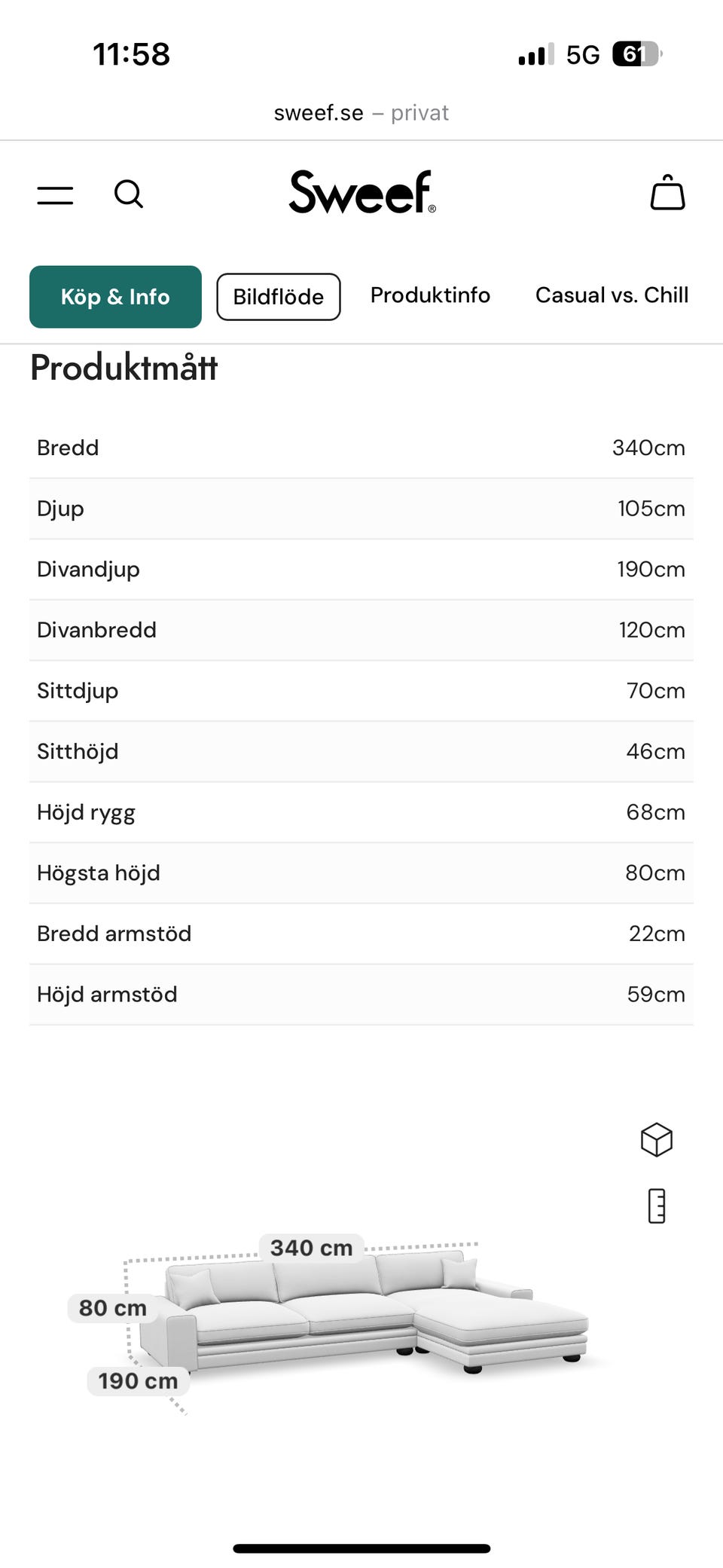The width and height of the screenshot is (723, 1568).
Task: Tap the 340 cm width label
Action: pyautogui.click(x=311, y=1248)
